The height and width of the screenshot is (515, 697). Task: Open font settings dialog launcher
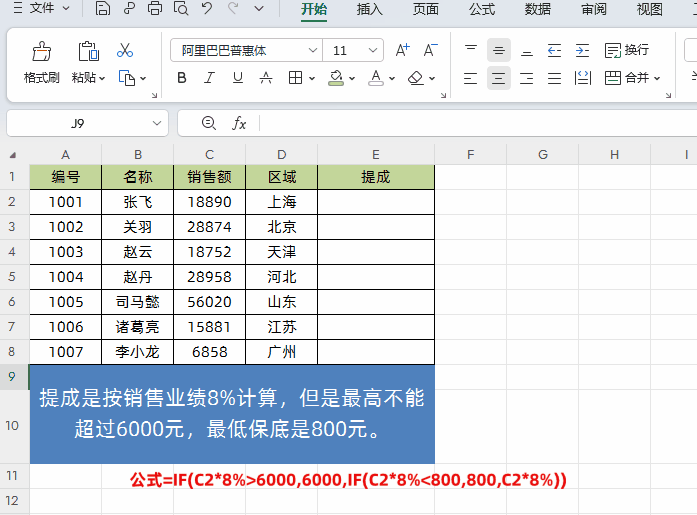443,95
